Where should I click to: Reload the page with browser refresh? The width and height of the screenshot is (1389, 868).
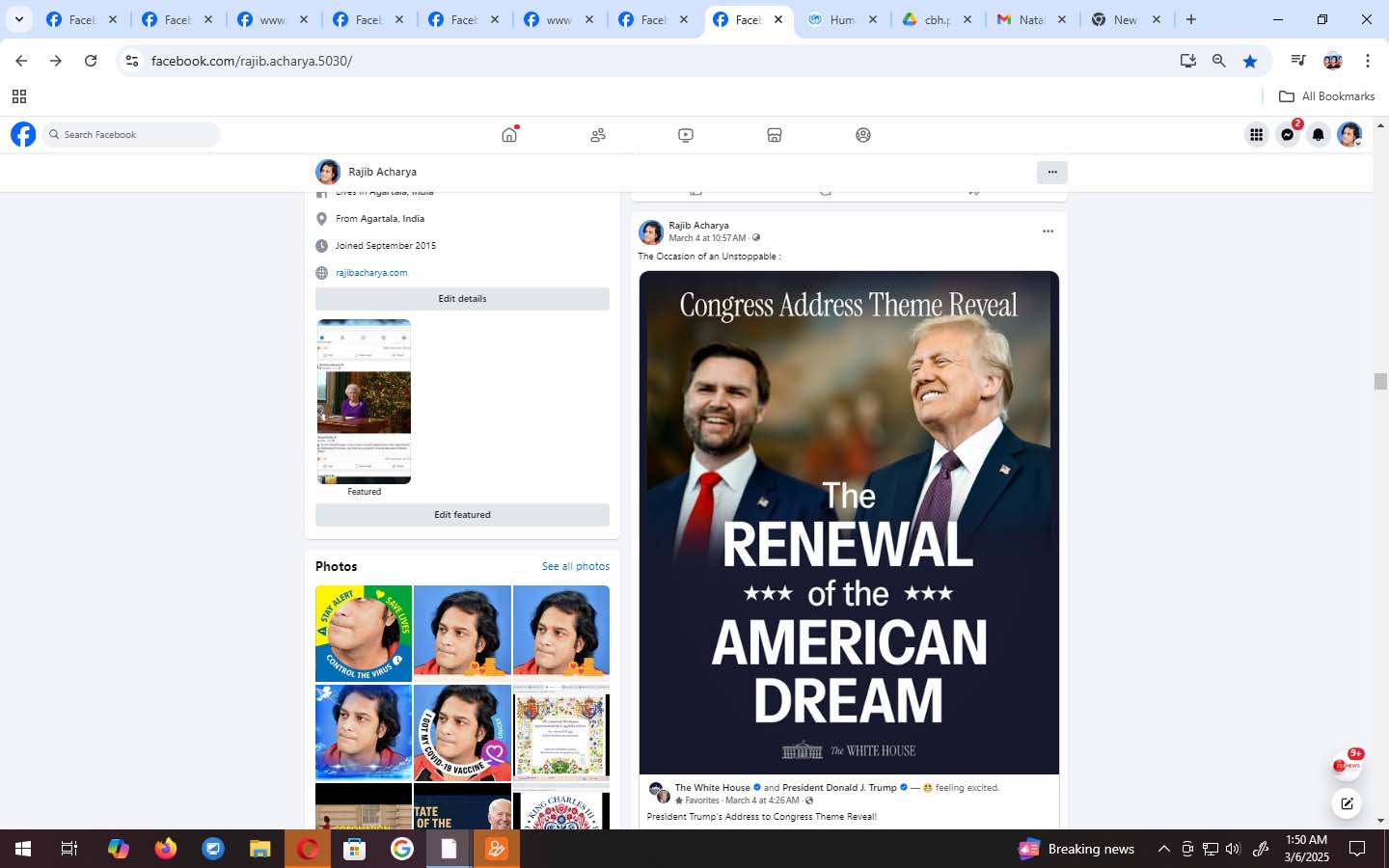click(x=91, y=61)
